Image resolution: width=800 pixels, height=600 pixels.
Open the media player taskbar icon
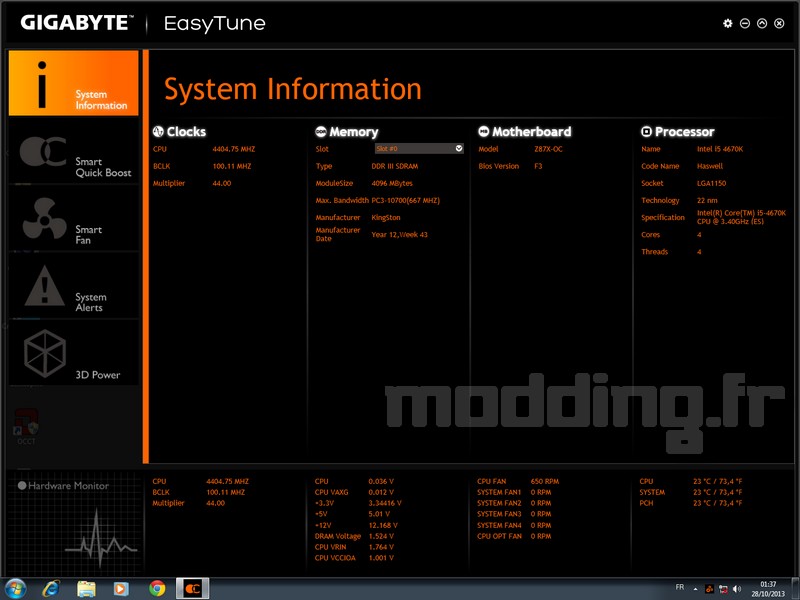point(121,589)
